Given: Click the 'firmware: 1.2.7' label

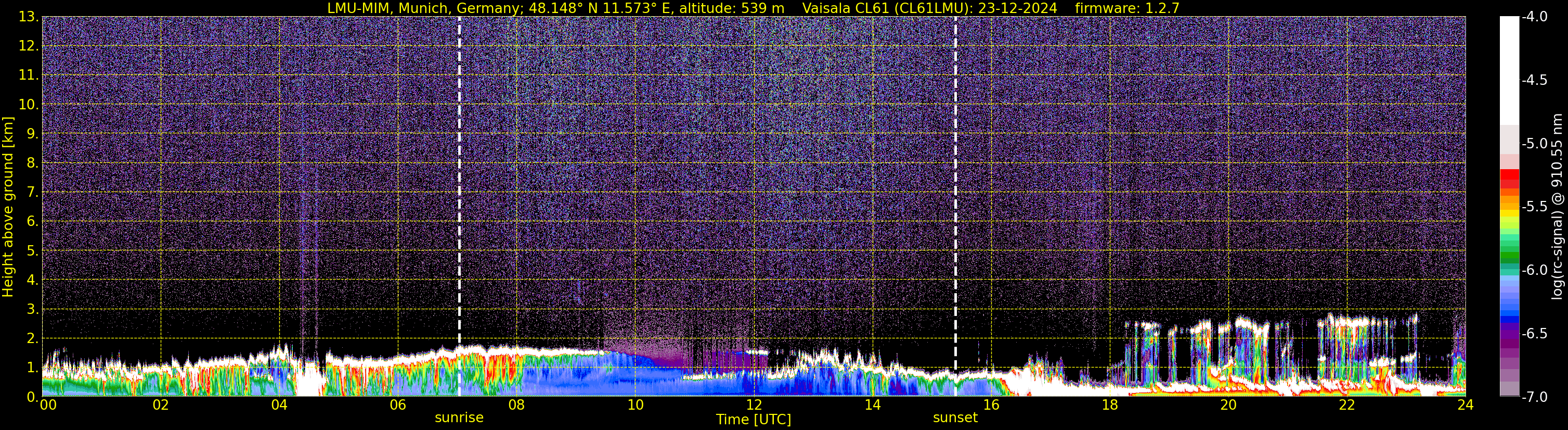Looking at the screenshot, I should coord(1128,8).
